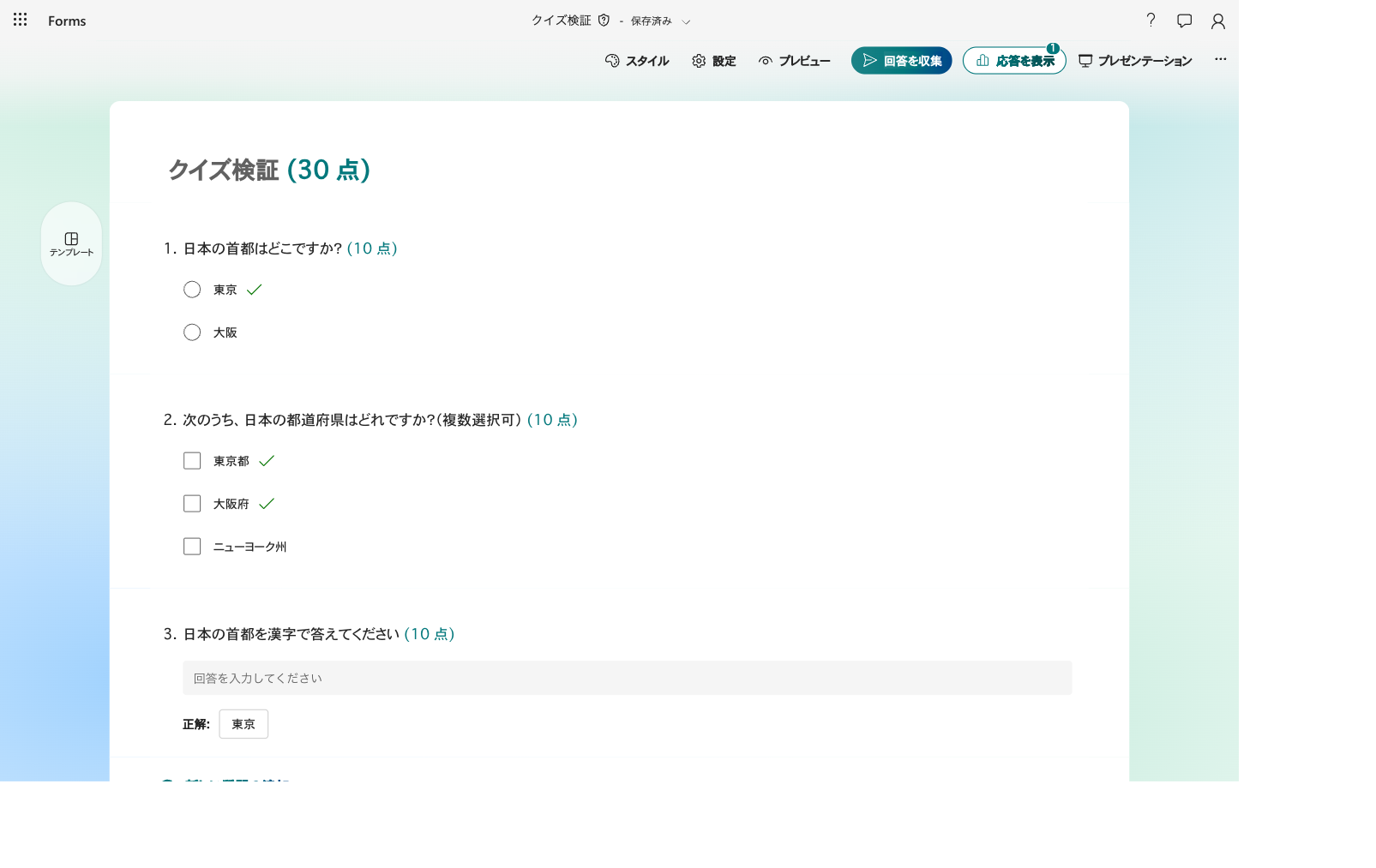Check the 大阪府 checkbox
Viewport: 1376px width, 868px height.
pyautogui.click(x=192, y=504)
